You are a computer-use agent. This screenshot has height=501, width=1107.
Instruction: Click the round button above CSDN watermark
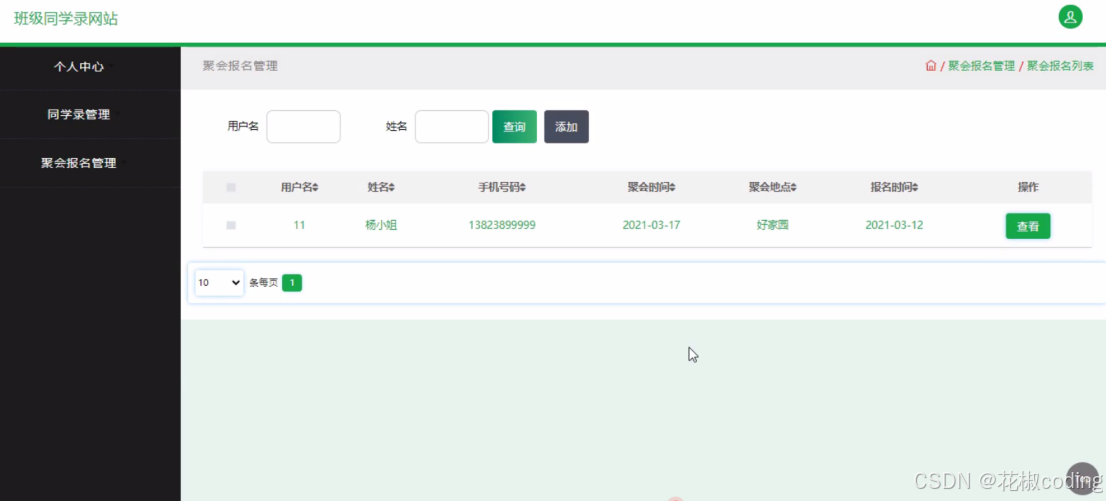pos(1082,478)
